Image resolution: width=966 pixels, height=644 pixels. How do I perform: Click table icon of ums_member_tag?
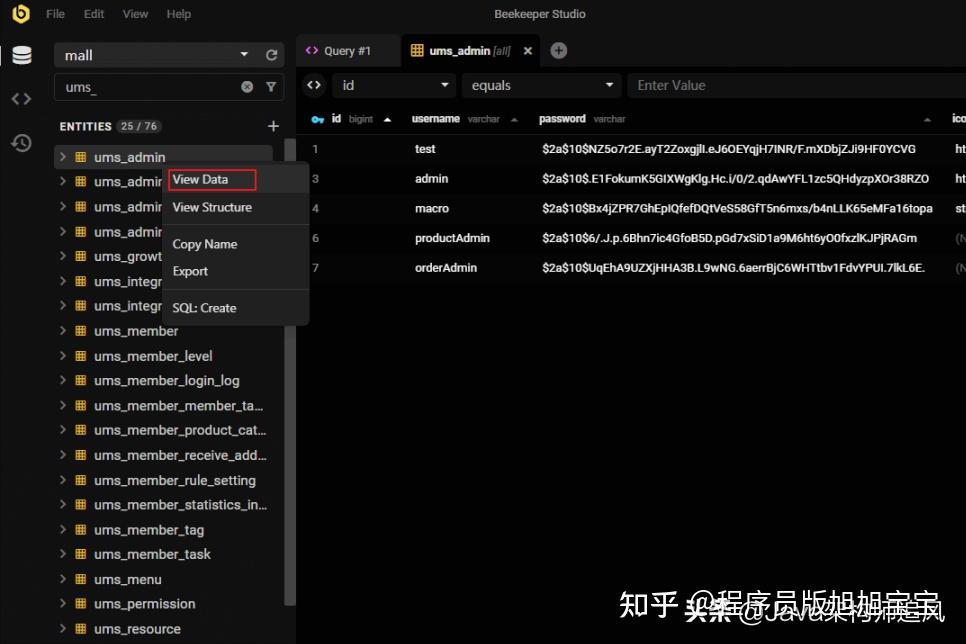pyautogui.click(x=80, y=529)
